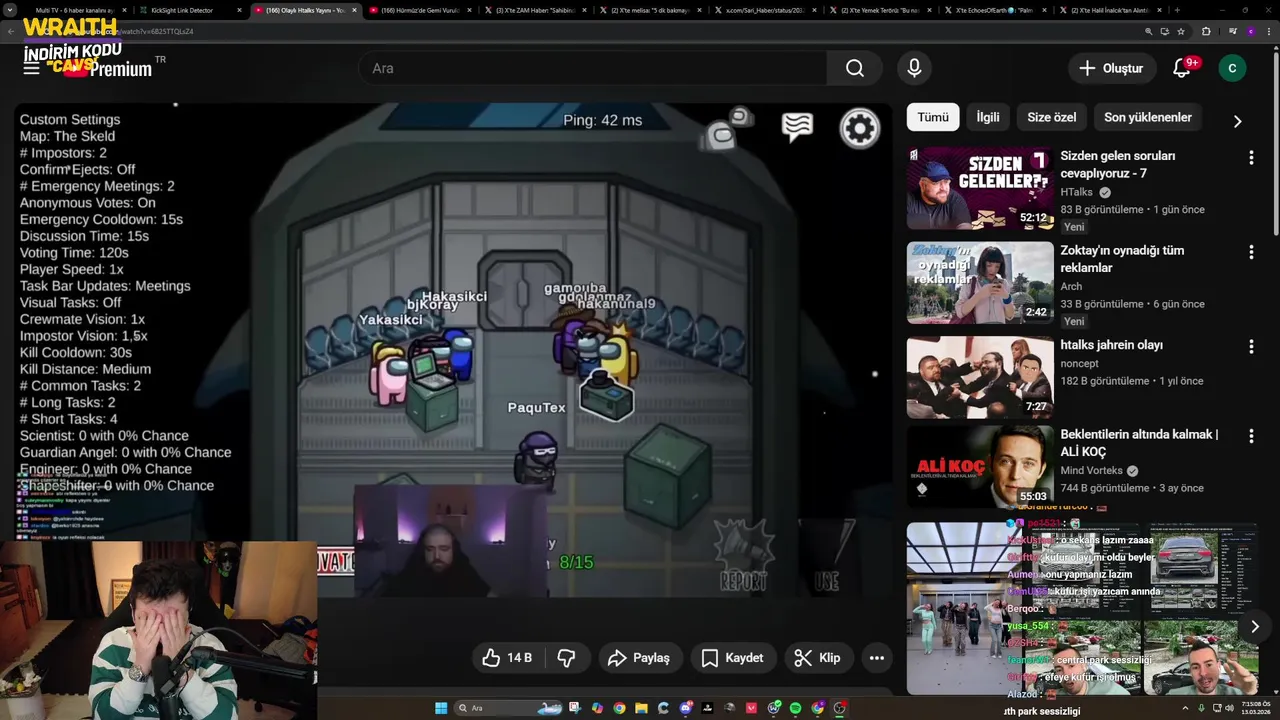Dislike the video
The width and height of the screenshot is (1280, 720).
pos(566,657)
